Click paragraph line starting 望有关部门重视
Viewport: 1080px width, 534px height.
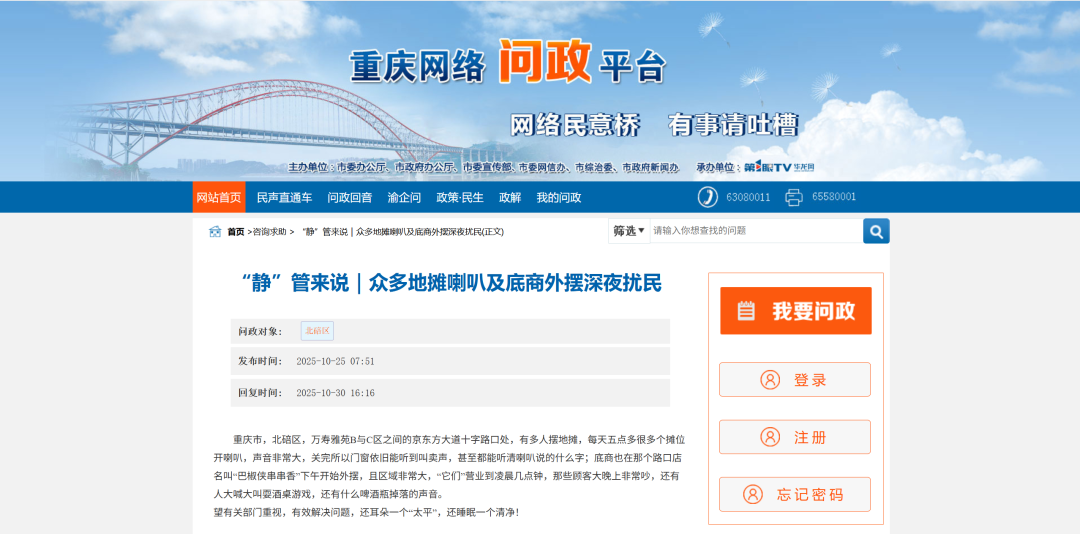pyautogui.click(x=366, y=513)
